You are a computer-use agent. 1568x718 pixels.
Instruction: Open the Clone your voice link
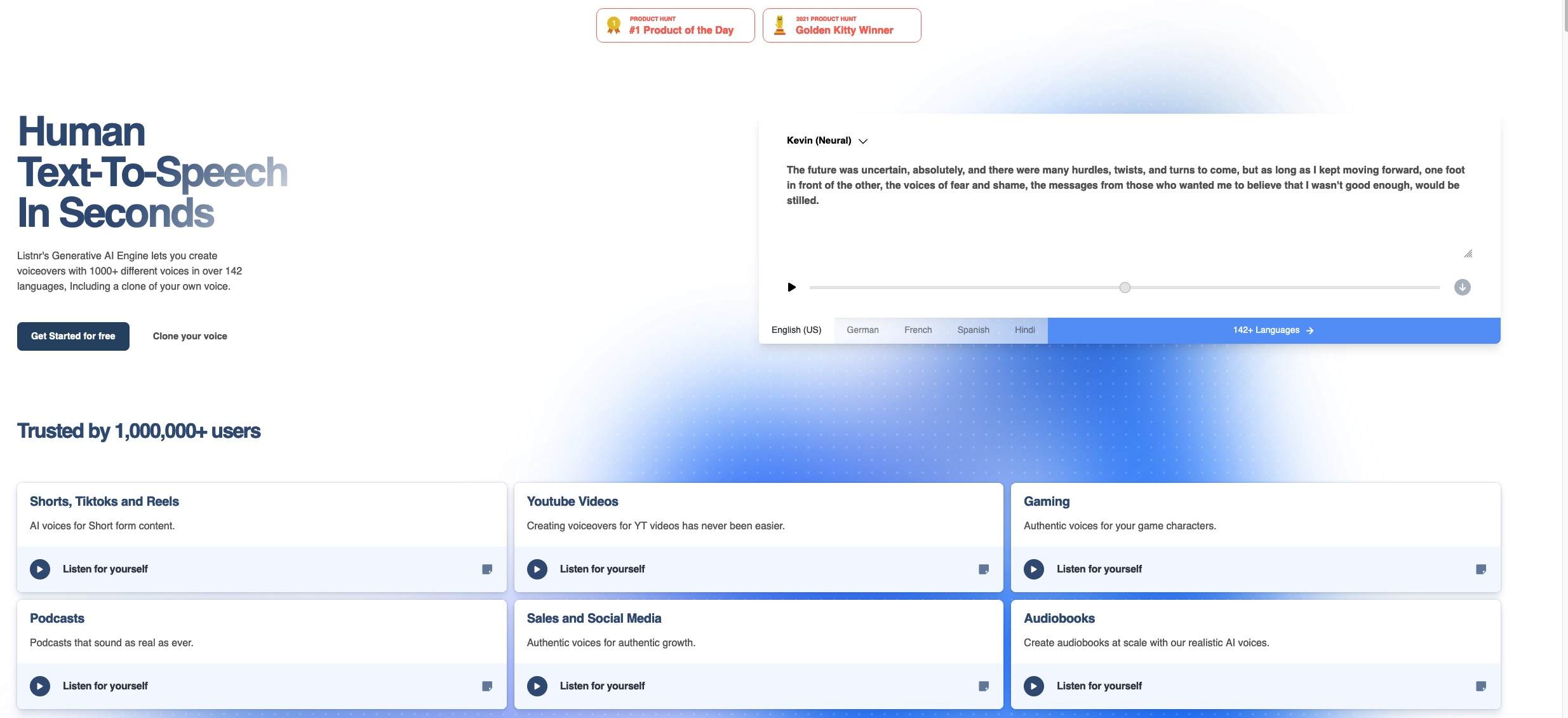pos(190,336)
